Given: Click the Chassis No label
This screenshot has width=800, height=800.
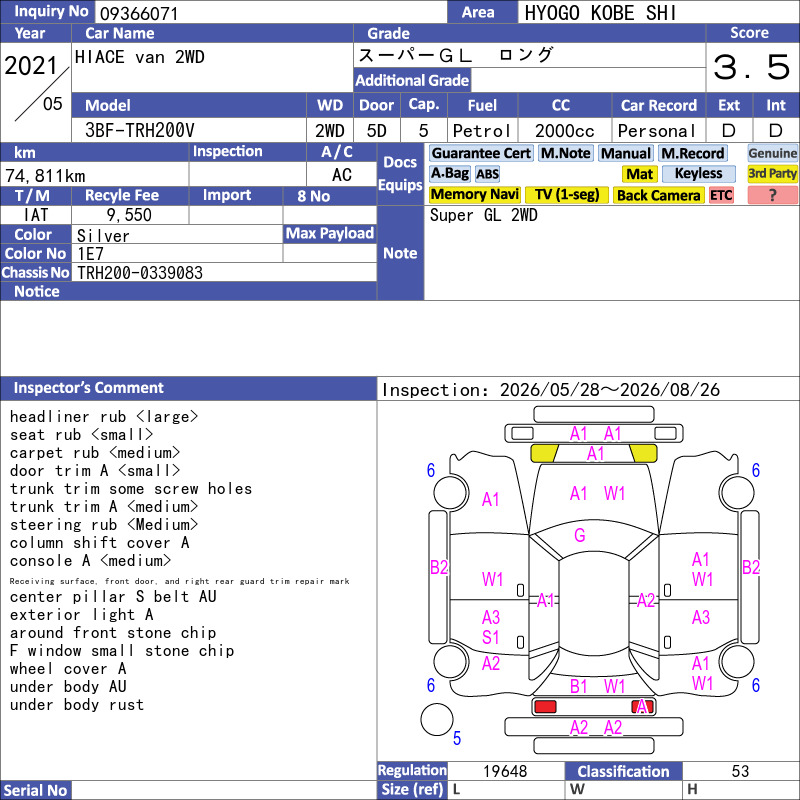Looking at the screenshot, I should pos(35,272).
